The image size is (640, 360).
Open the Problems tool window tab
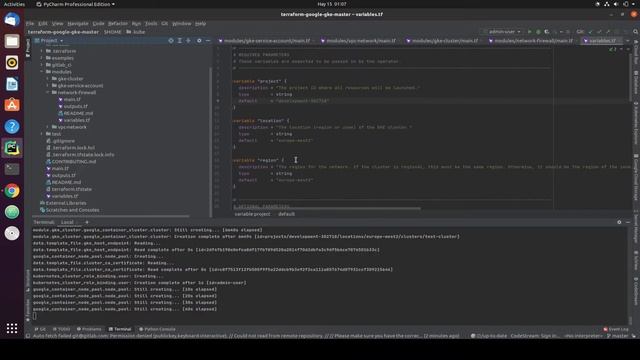pos(89,329)
